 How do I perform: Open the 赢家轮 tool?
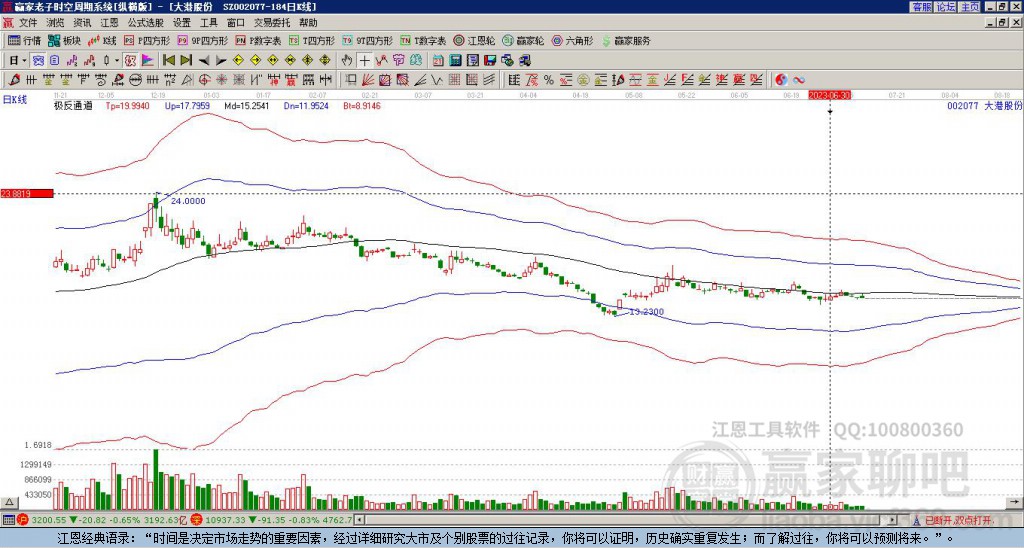coord(523,40)
